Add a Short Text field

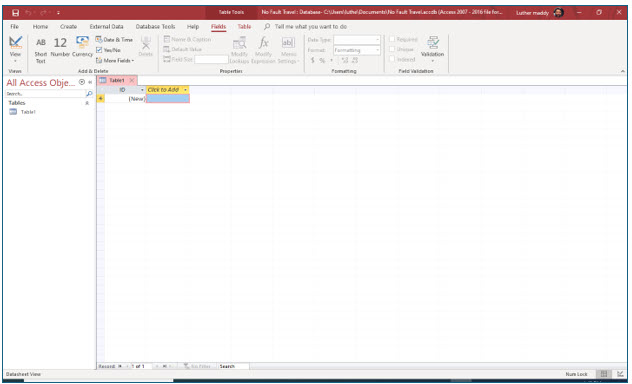41,50
